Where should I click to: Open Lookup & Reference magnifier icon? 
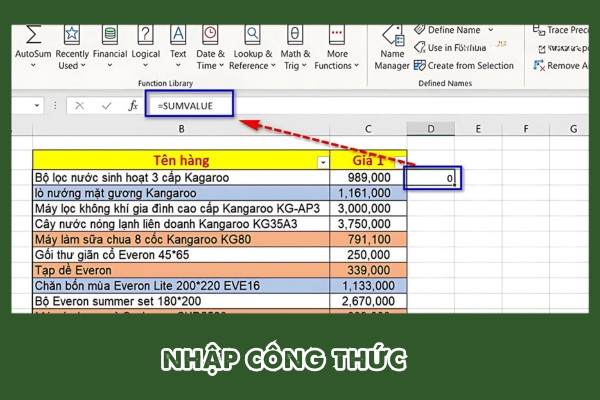(252, 34)
